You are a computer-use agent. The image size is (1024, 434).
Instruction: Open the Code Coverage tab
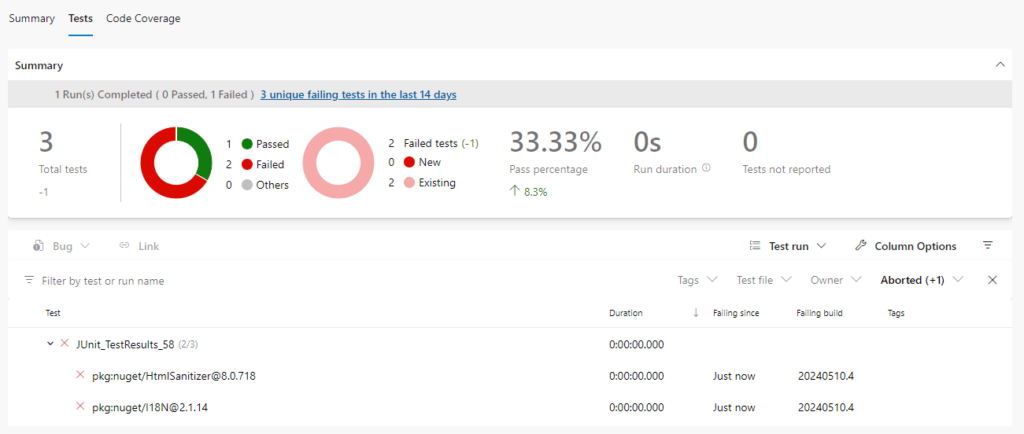click(x=143, y=18)
